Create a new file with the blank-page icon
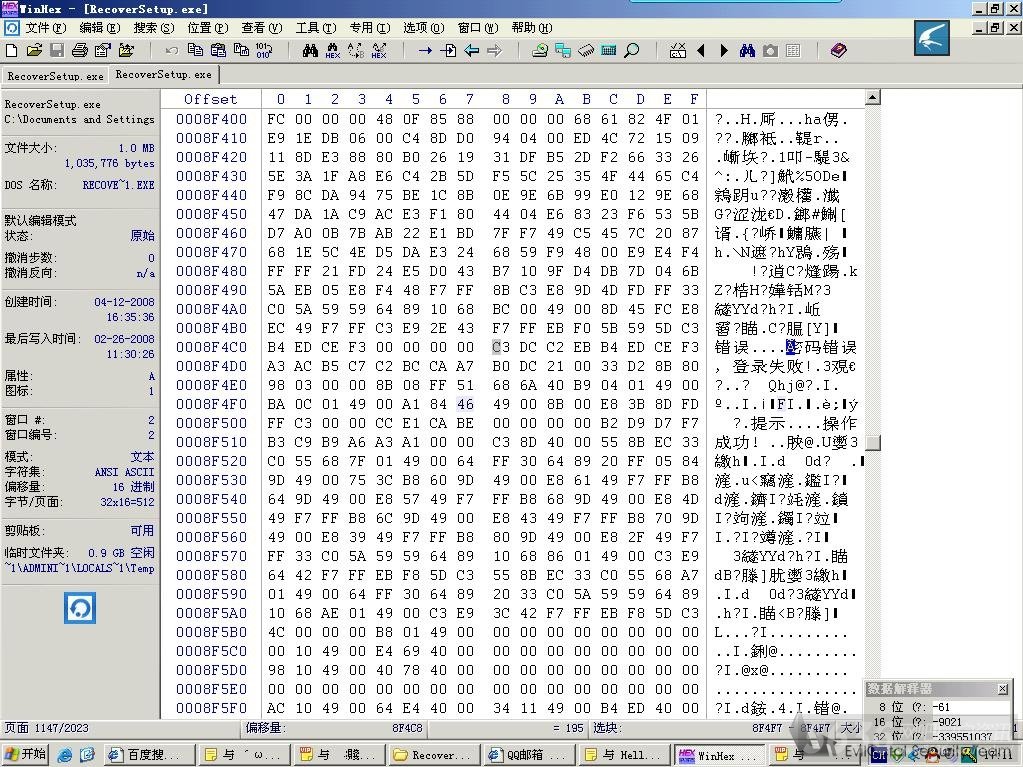This screenshot has width=1023, height=767. [12, 50]
